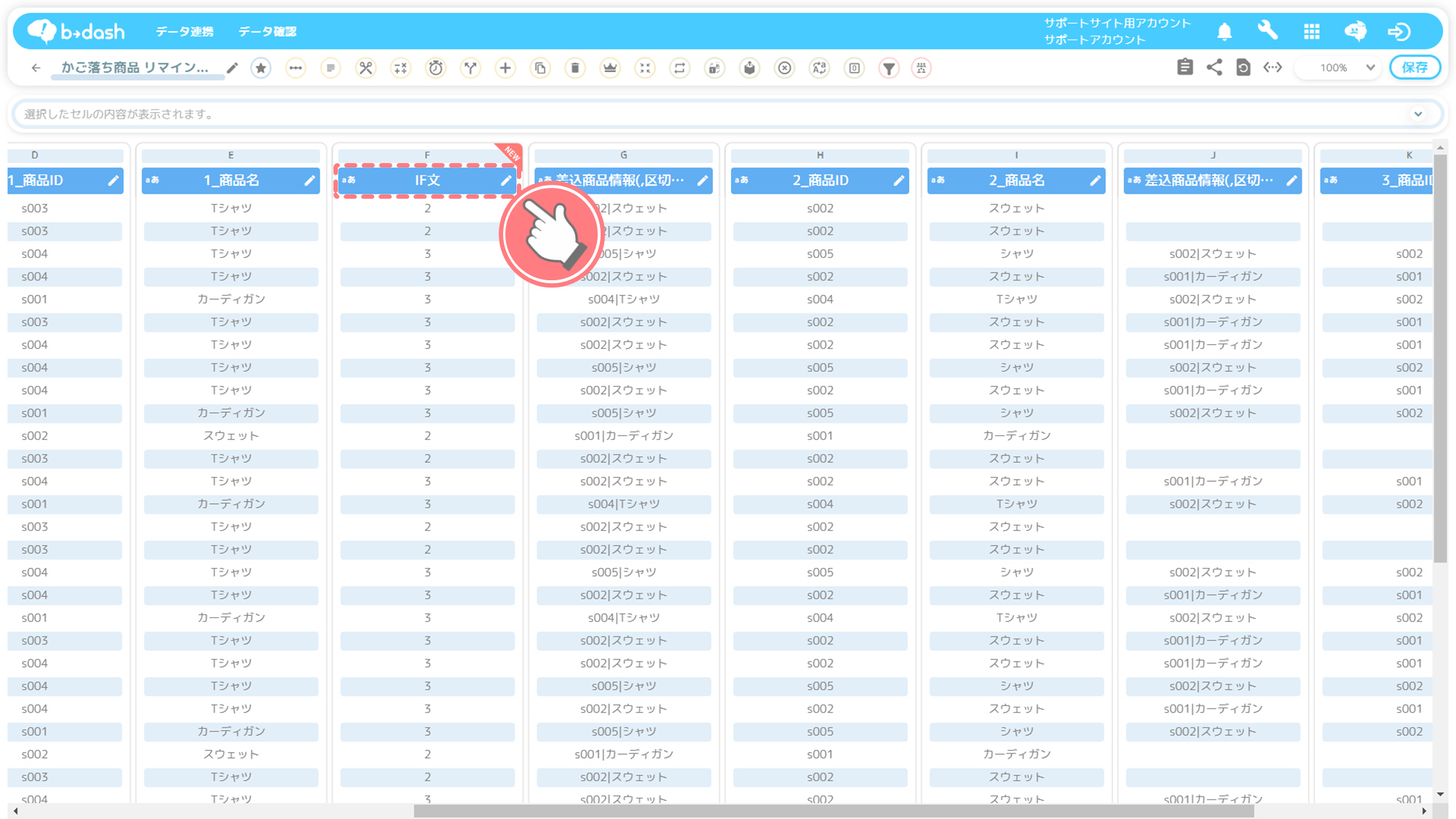1456x819 pixels.
Task: Open the データ確認 menu
Action: pos(267,31)
